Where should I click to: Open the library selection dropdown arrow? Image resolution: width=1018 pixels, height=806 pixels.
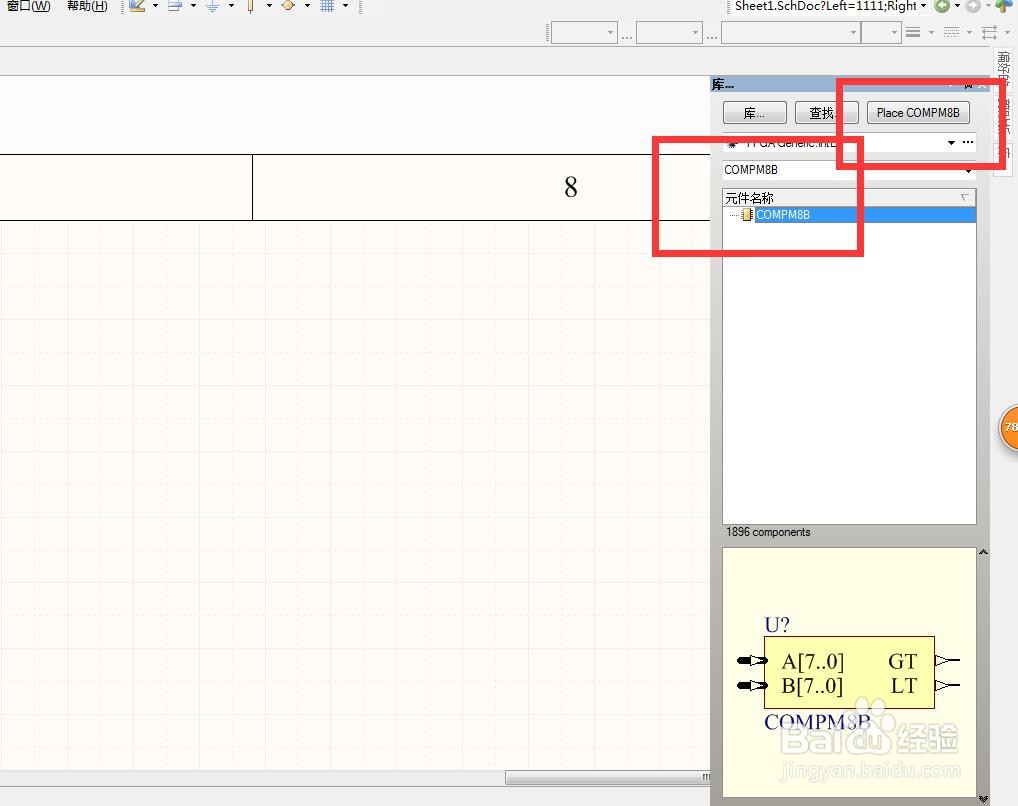(951, 142)
